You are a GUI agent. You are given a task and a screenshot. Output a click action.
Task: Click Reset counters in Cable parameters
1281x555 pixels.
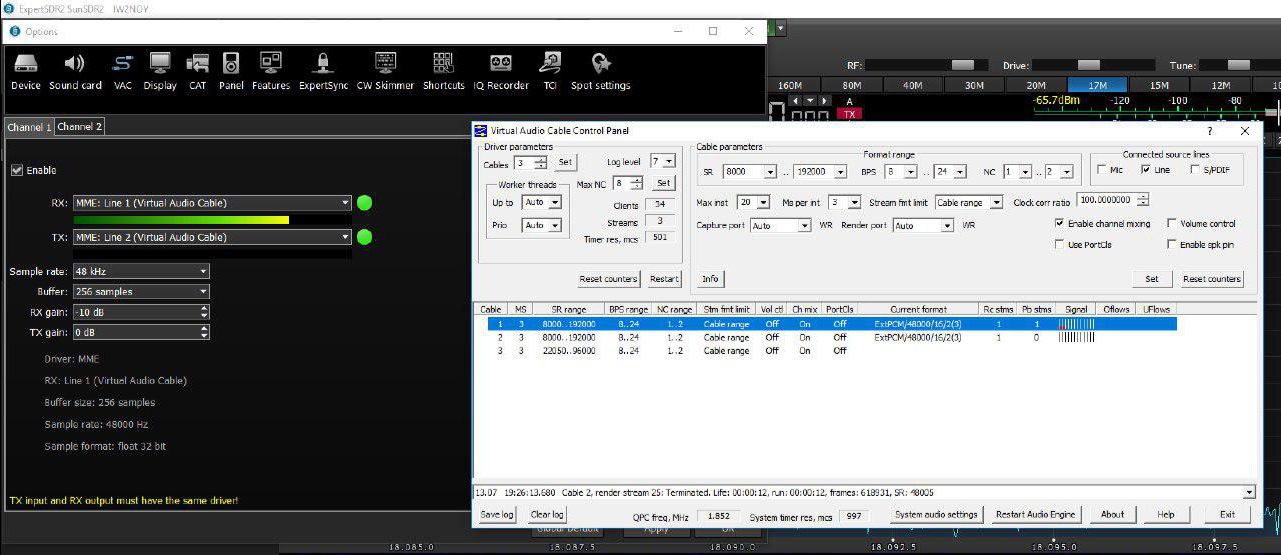[1211, 279]
